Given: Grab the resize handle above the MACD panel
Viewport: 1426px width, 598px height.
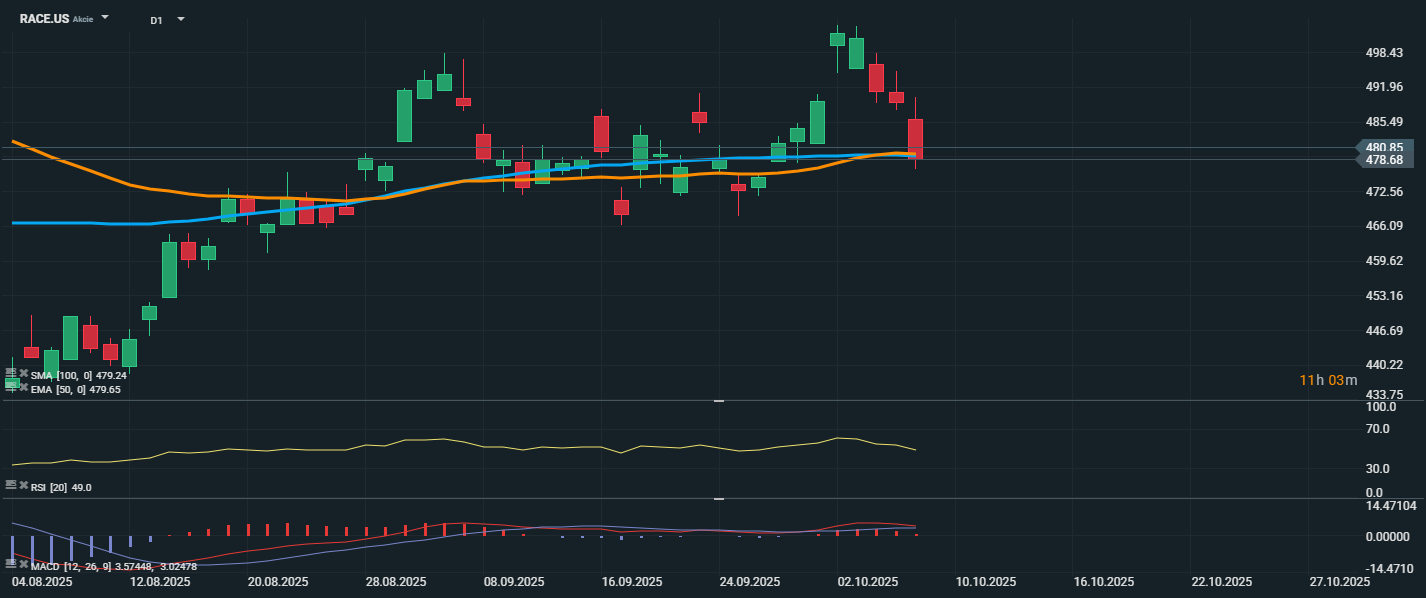Looking at the screenshot, I should tap(717, 498).
